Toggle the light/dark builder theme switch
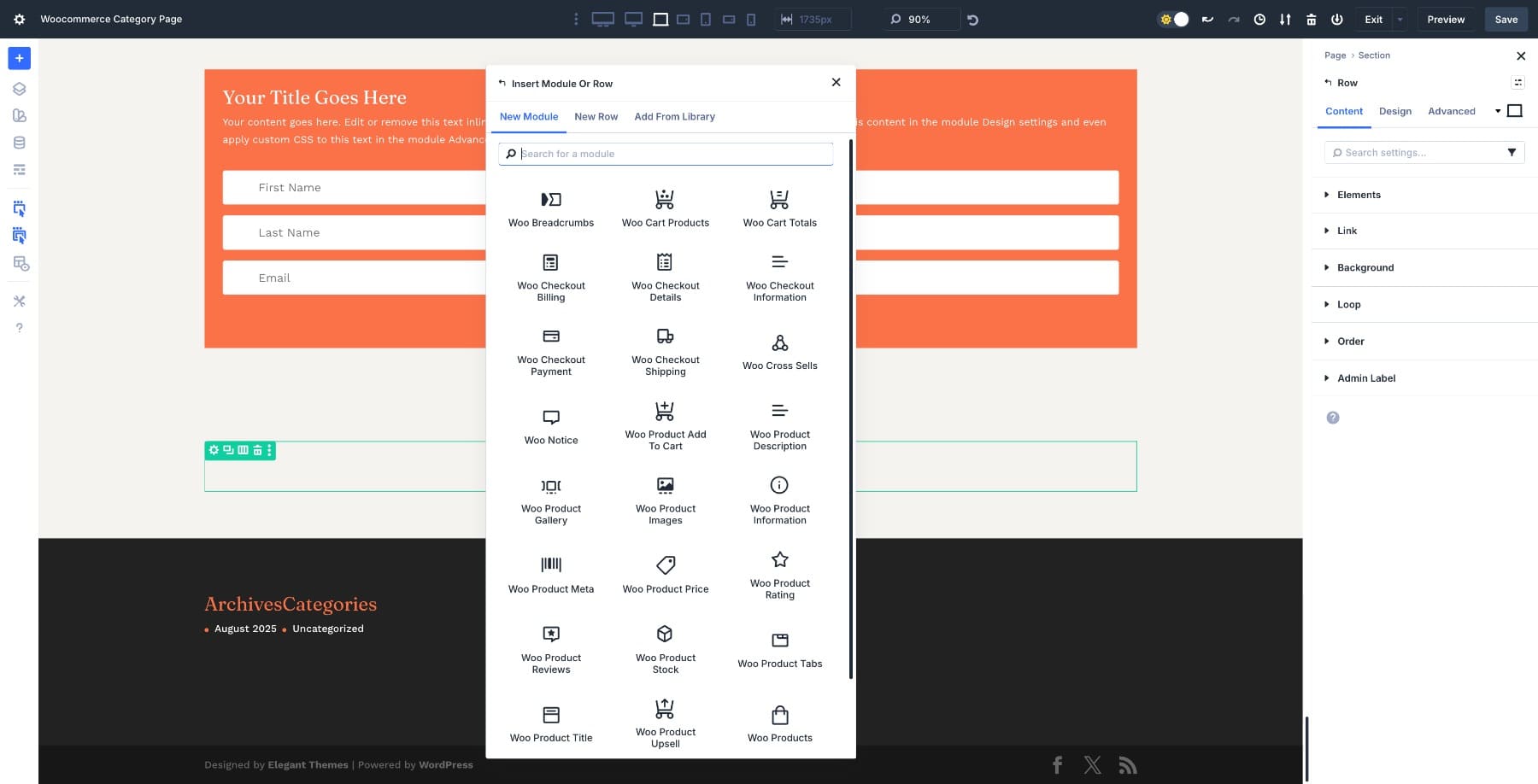 [x=1173, y=19]
